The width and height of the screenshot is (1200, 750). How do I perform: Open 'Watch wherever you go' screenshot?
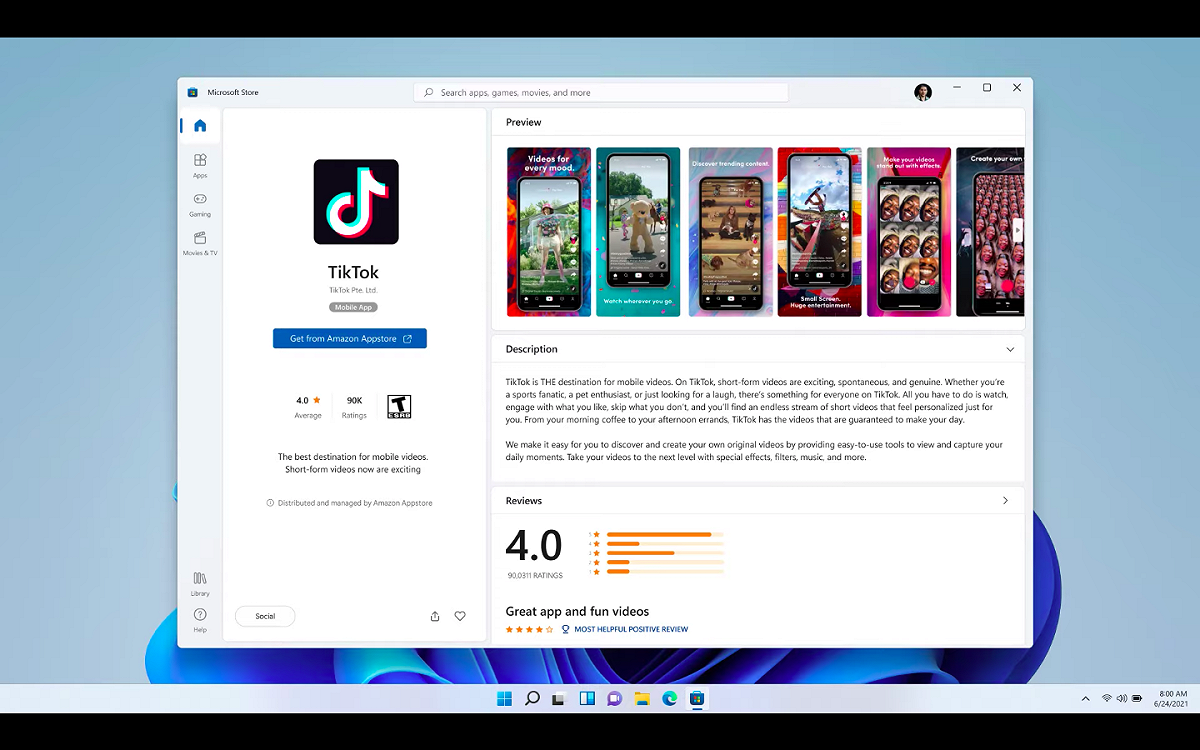tap(638, 232)
